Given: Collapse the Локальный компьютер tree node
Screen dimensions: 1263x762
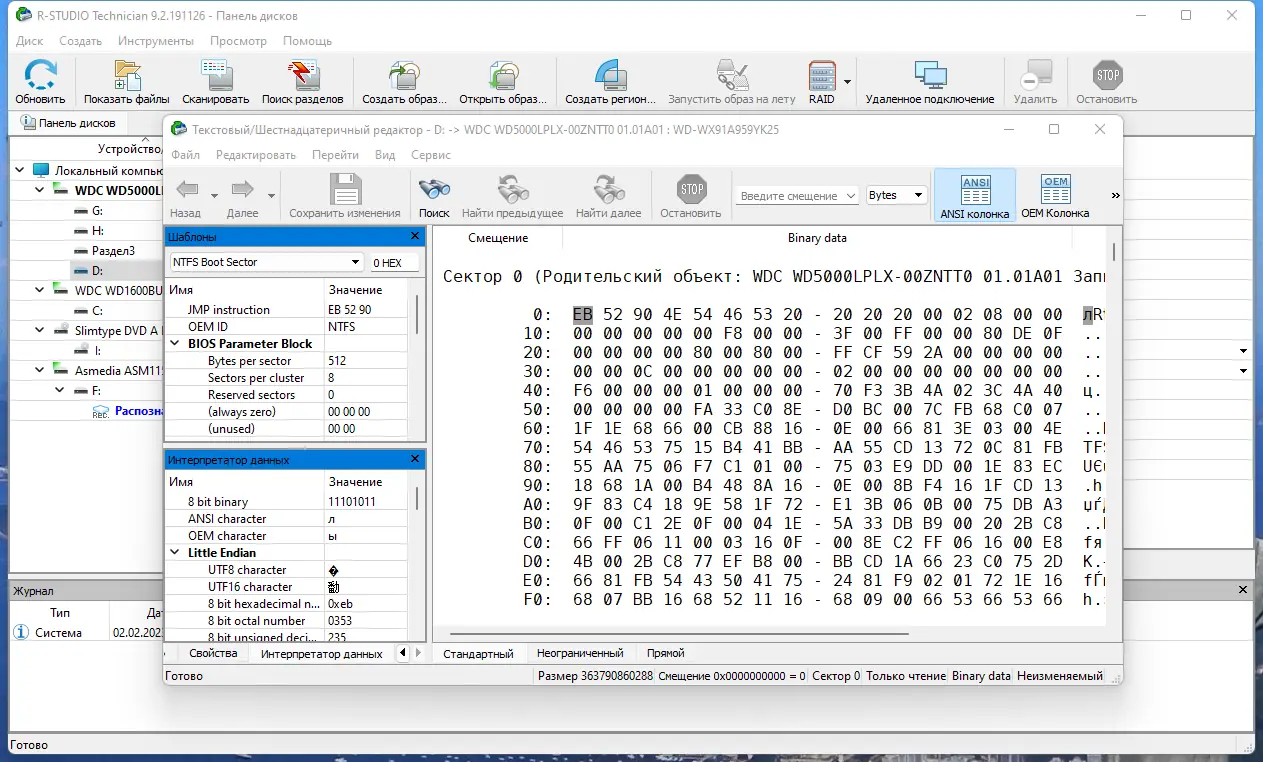Looking at the screenshot, I should [x=20, y=171].
